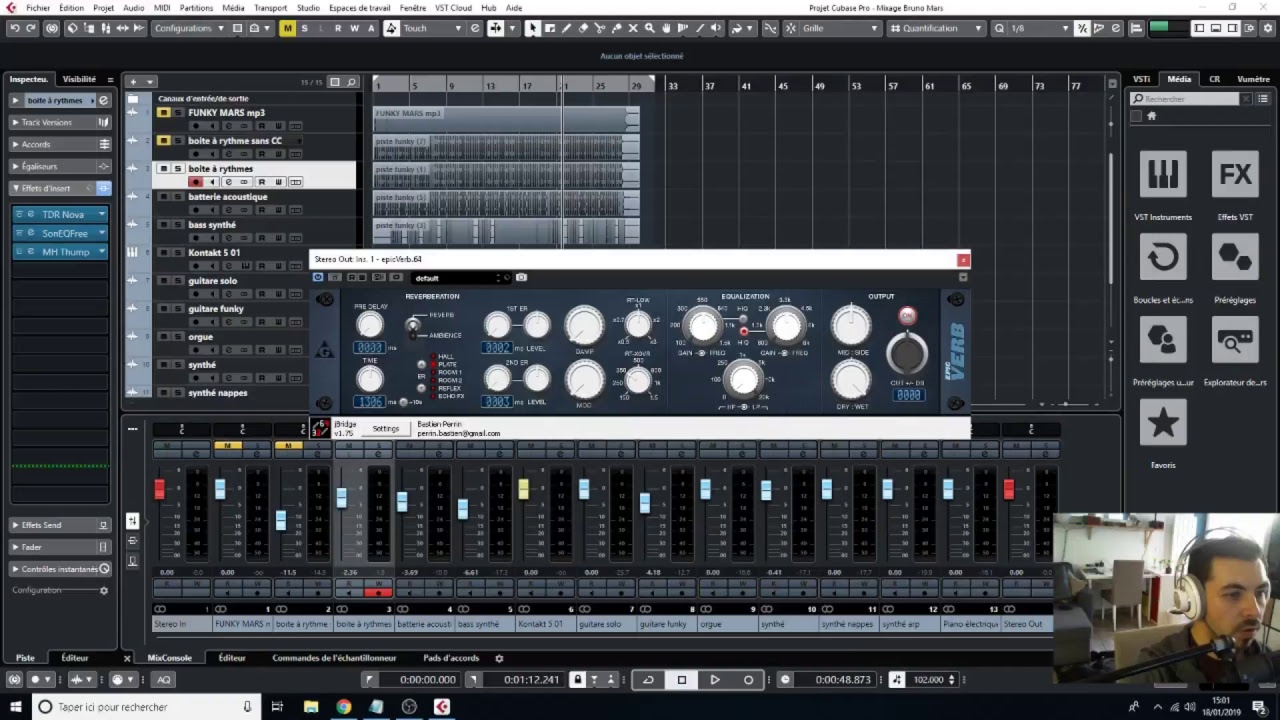Image resolution: width=1280 pixels, height=720 pixels.
Task: Toggle global Read R automation button
Action: (x=338, y=28)
